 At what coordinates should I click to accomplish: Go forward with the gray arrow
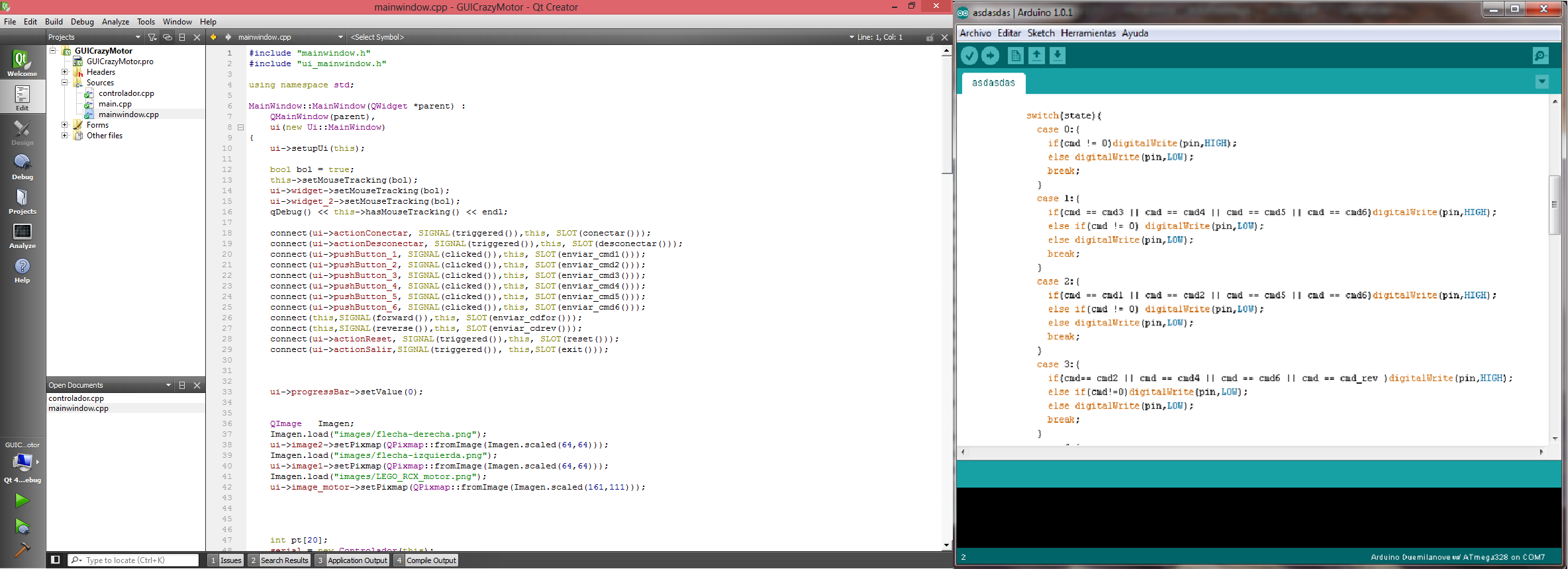pyautogui.click(x=228, y=37)
